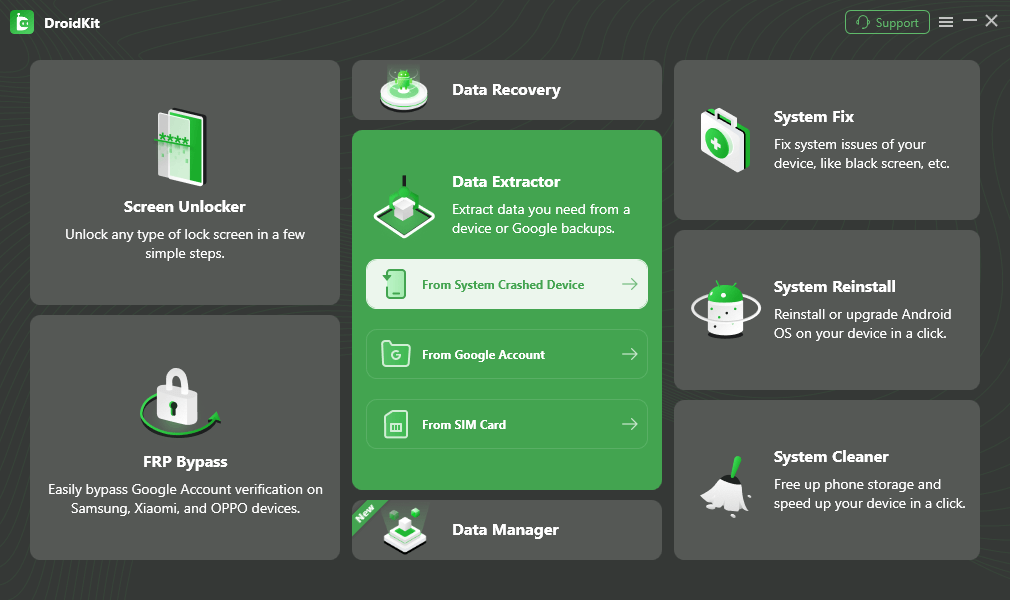Open the Data Recovery title
1010x600 pixels.
pyautogui.click(x=506, y=90)
